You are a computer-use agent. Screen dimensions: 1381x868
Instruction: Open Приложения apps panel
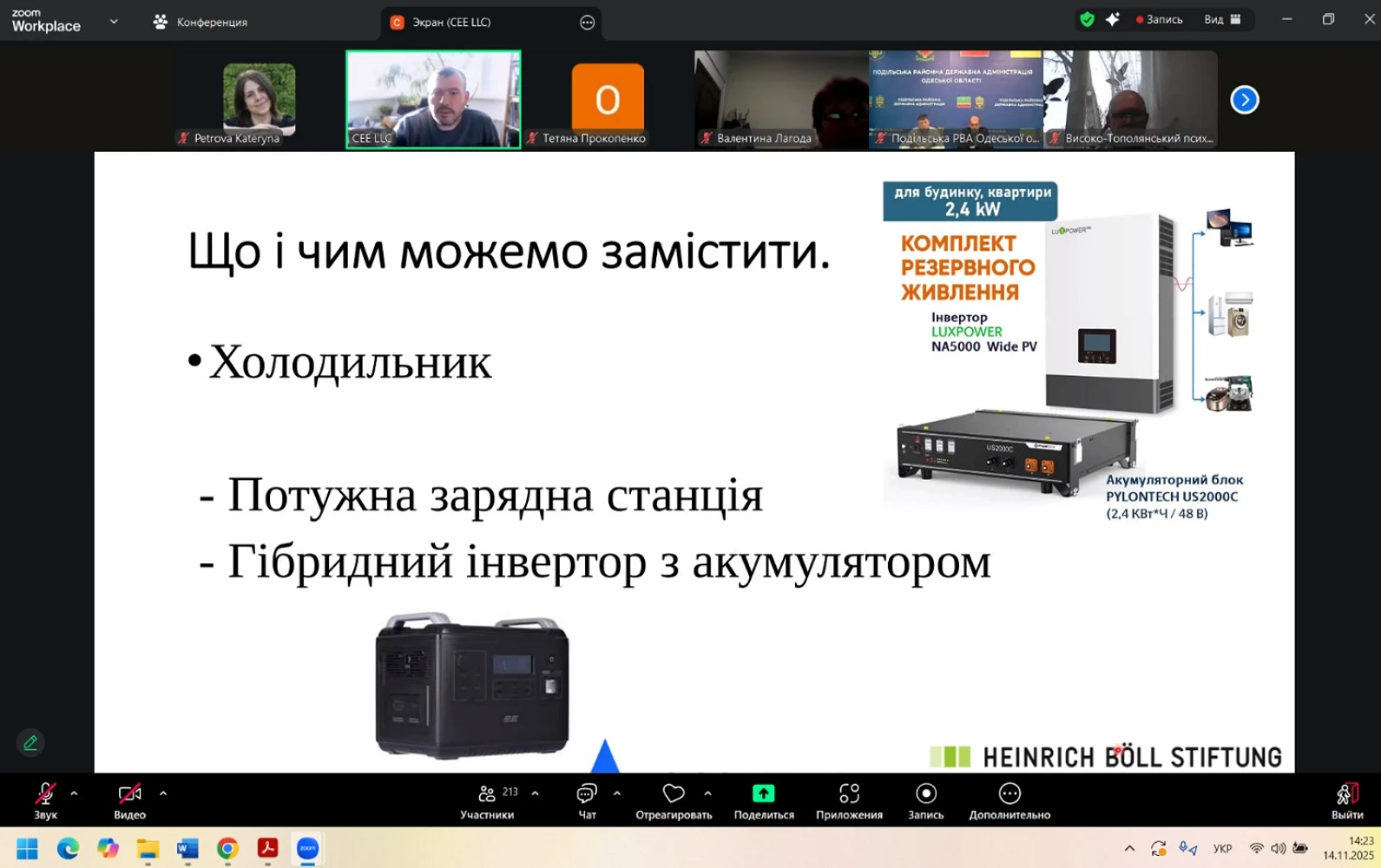pos(849,794)
